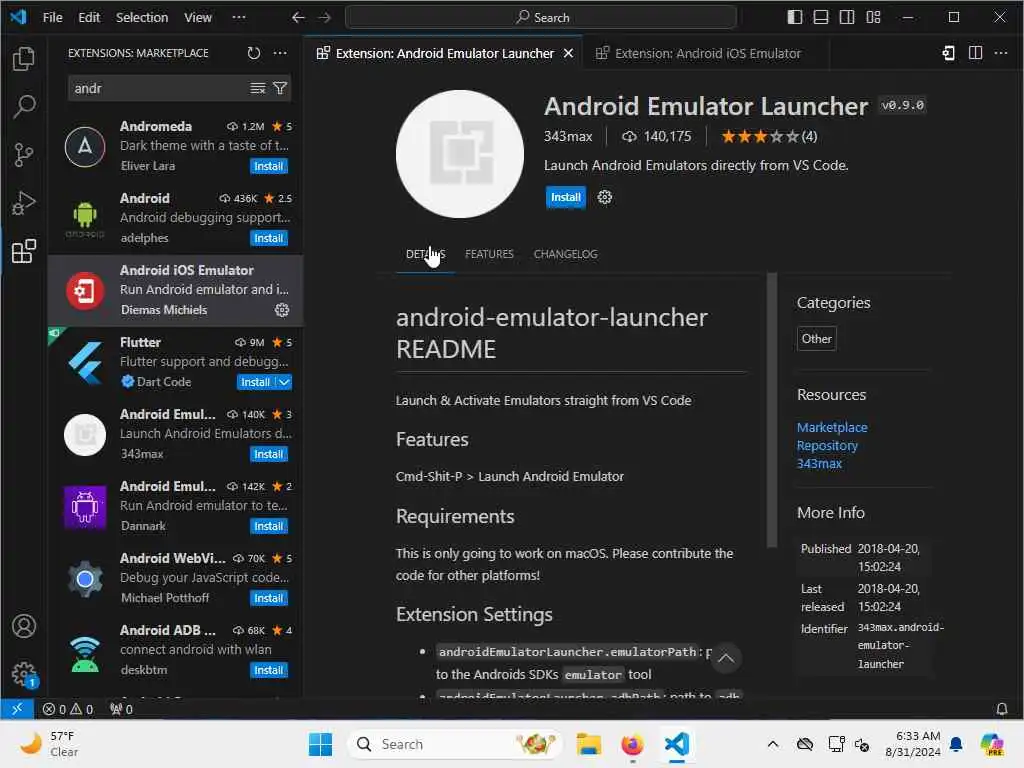Show hidden system tray icons

click(x=773, y=744)
